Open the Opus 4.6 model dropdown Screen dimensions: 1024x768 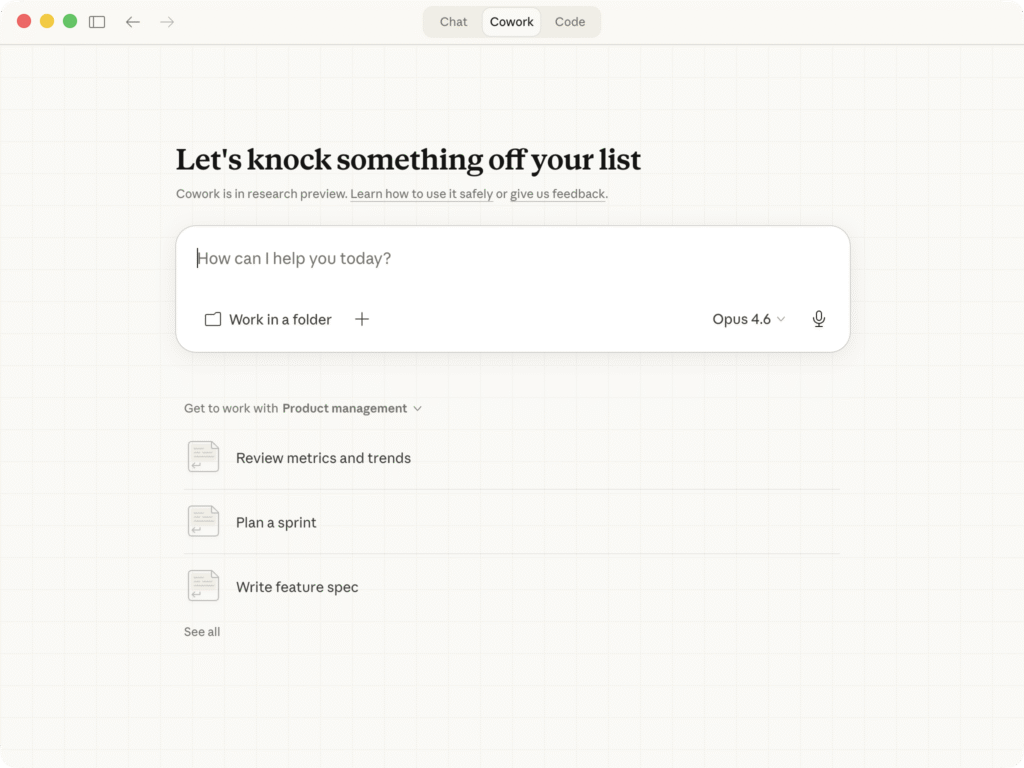tap(749, 319)
